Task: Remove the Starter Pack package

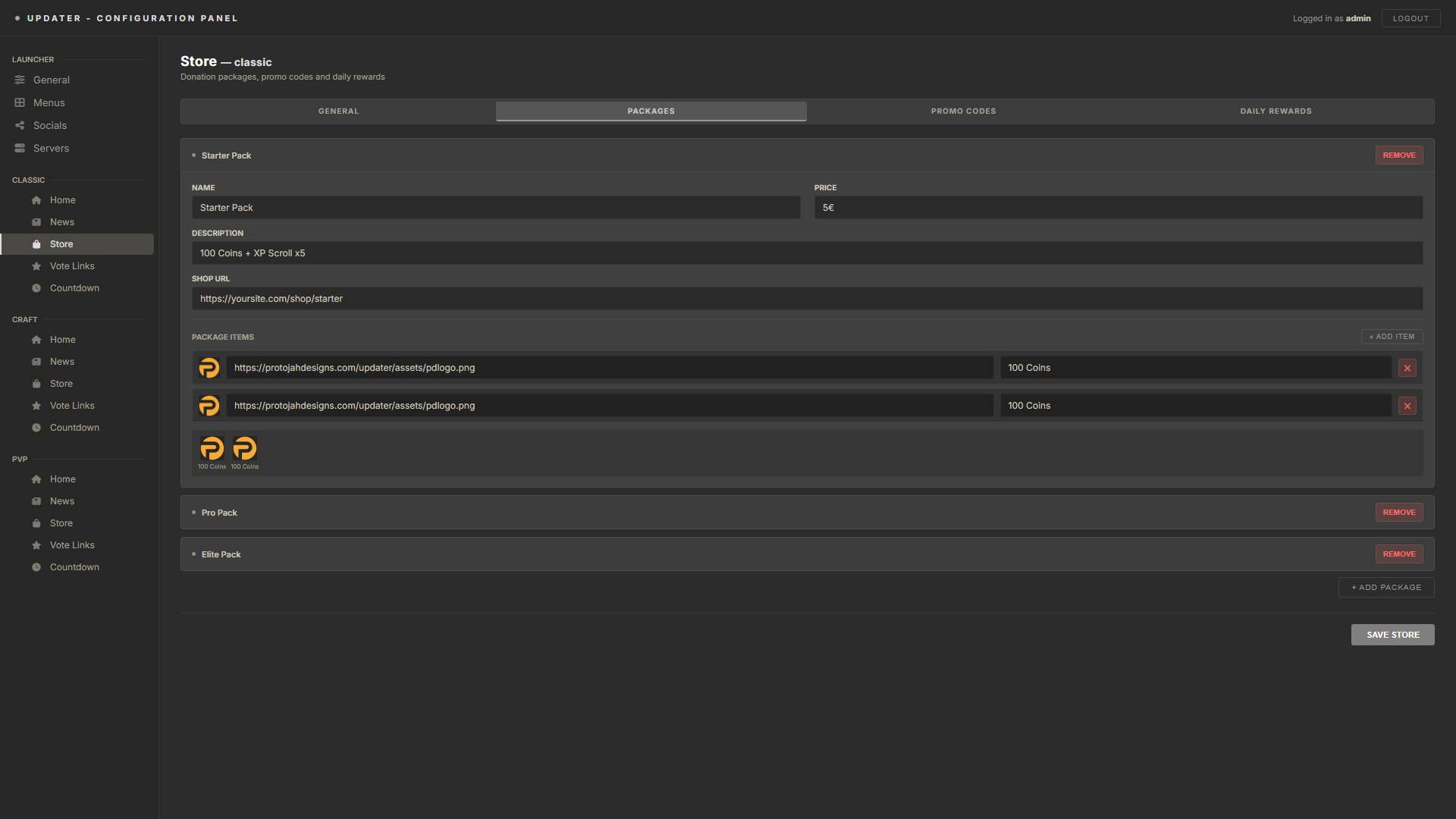Action: tap(1399, 155)
